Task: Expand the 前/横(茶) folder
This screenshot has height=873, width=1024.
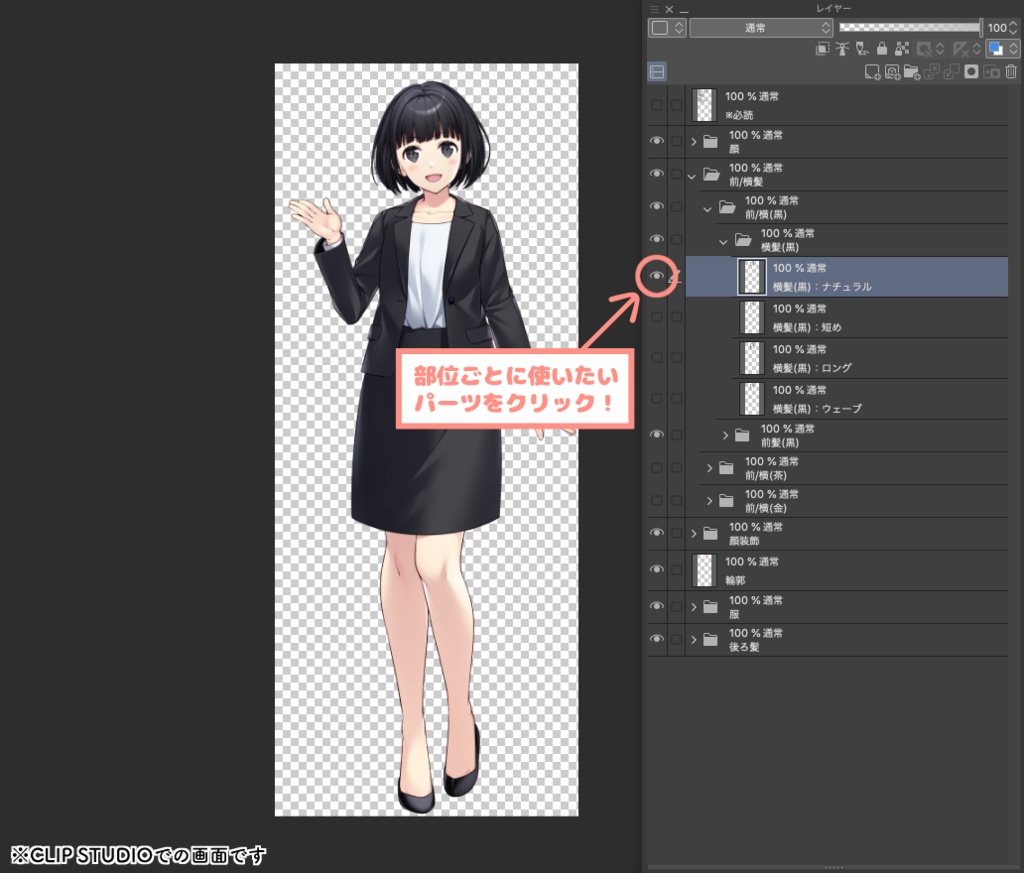Action: click(709, 467)
